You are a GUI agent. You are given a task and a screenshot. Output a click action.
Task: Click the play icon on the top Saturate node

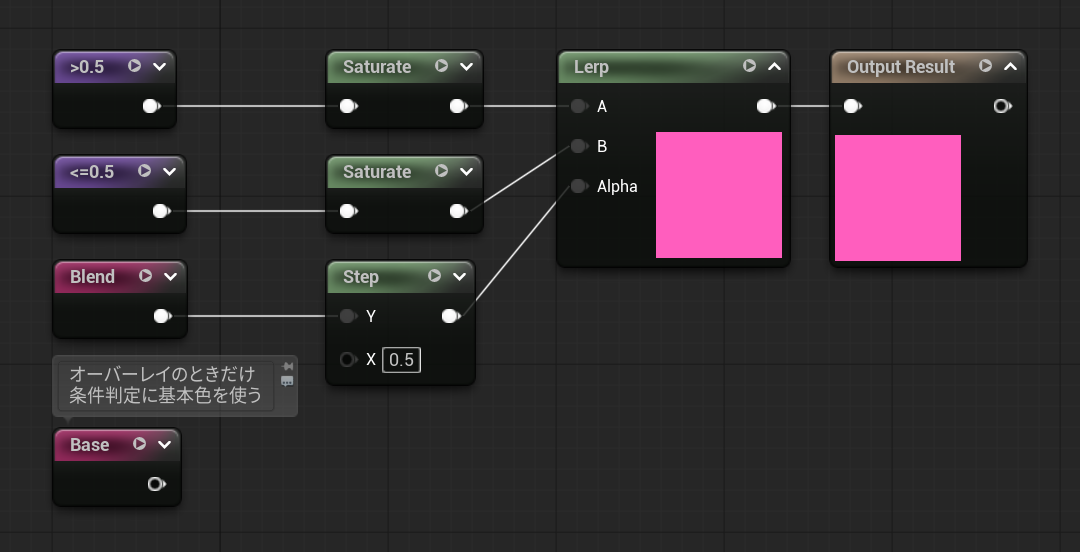coord(442,65)
